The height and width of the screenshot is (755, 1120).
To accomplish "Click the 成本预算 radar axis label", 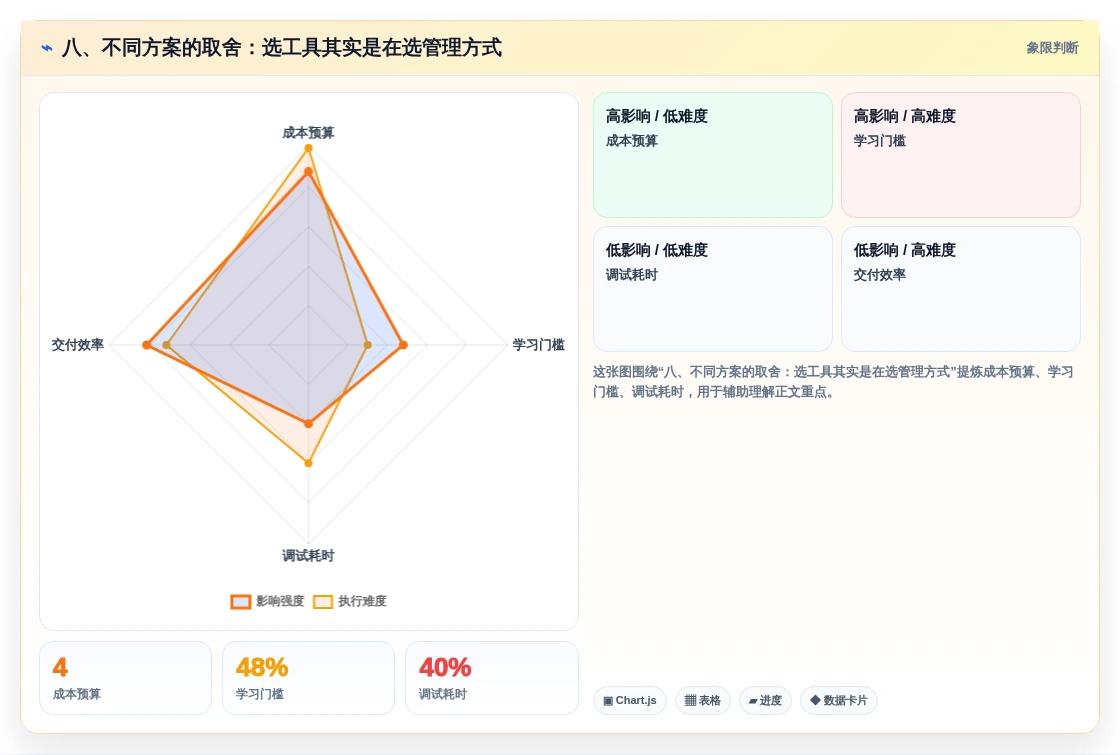I will pyautogui.click(x=308, y=133).
